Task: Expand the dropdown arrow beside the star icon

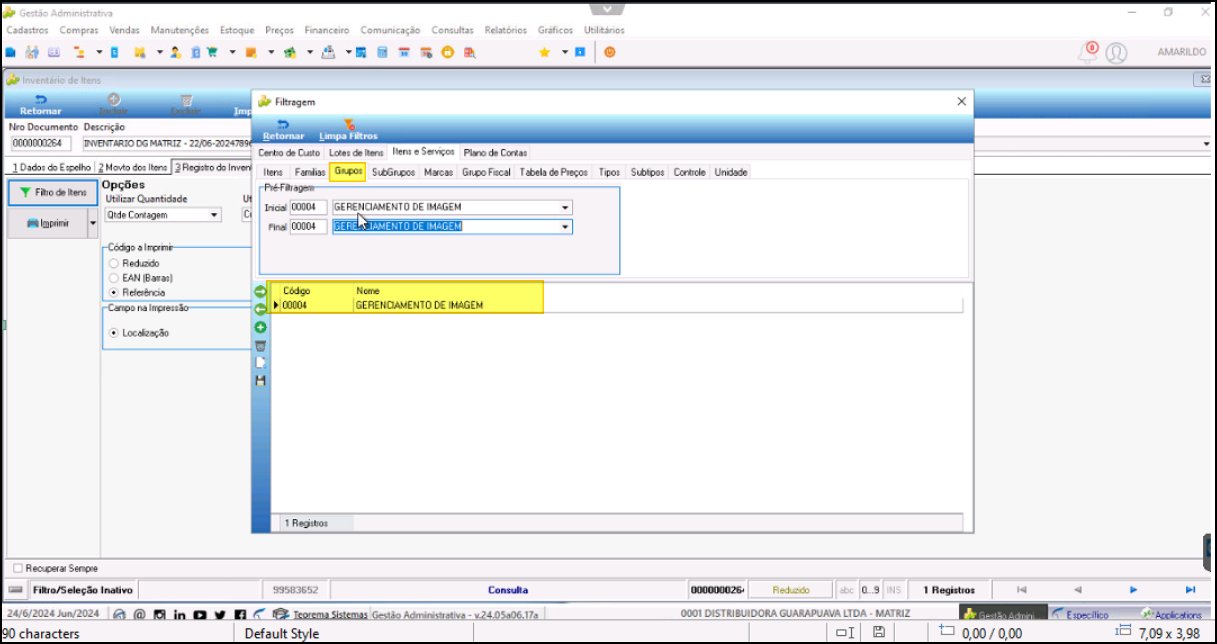Action: (564, 52)
